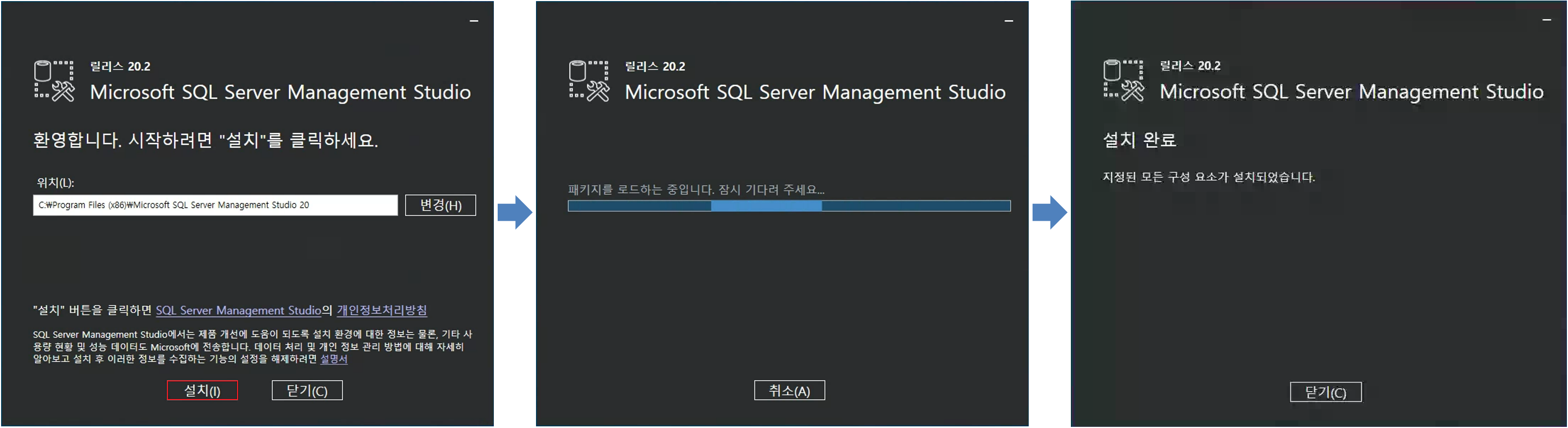Screen dimensions: 1568x428
Task: Minimize the 설치 완료 installer window
Action: click(x=1547, y=20)
